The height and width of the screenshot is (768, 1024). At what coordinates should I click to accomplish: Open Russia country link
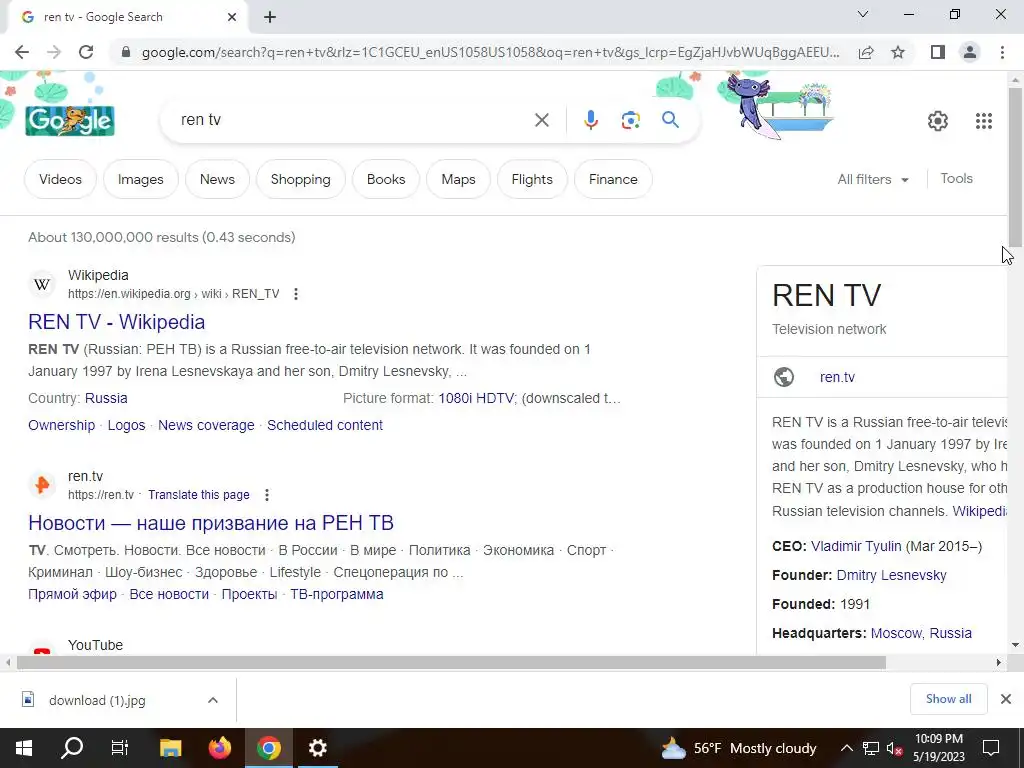click(x=106, y=398)
